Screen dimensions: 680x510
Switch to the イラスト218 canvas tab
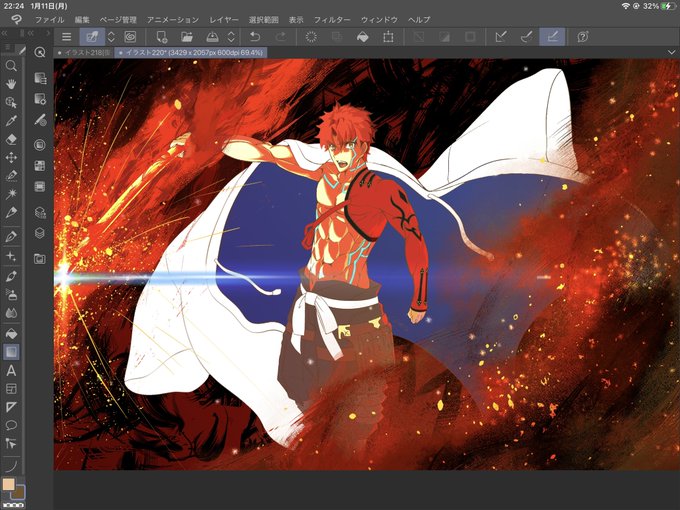pyautogui.click(x=84, y=52)
